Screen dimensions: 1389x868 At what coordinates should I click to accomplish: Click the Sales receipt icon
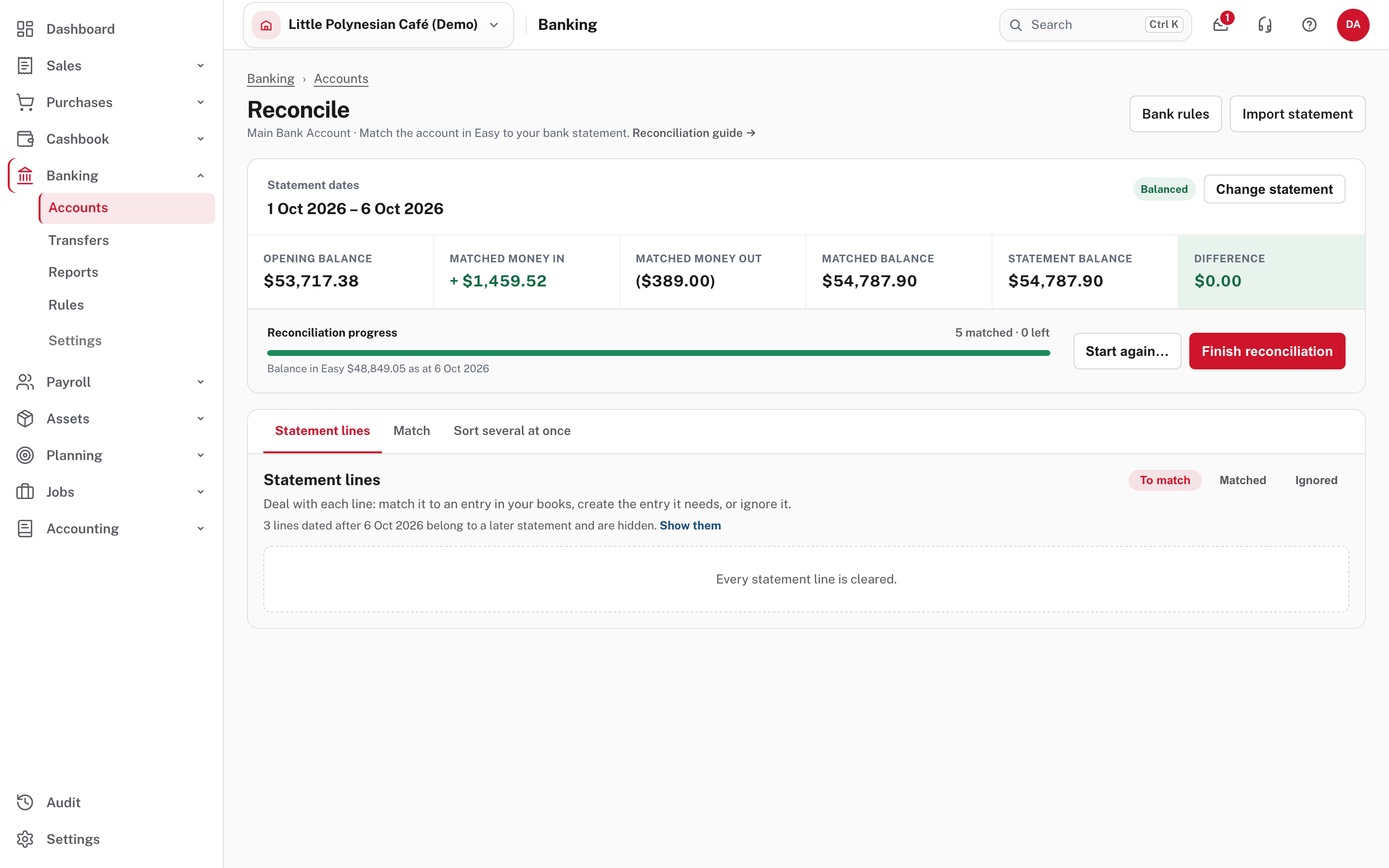[x=25, y=66]
